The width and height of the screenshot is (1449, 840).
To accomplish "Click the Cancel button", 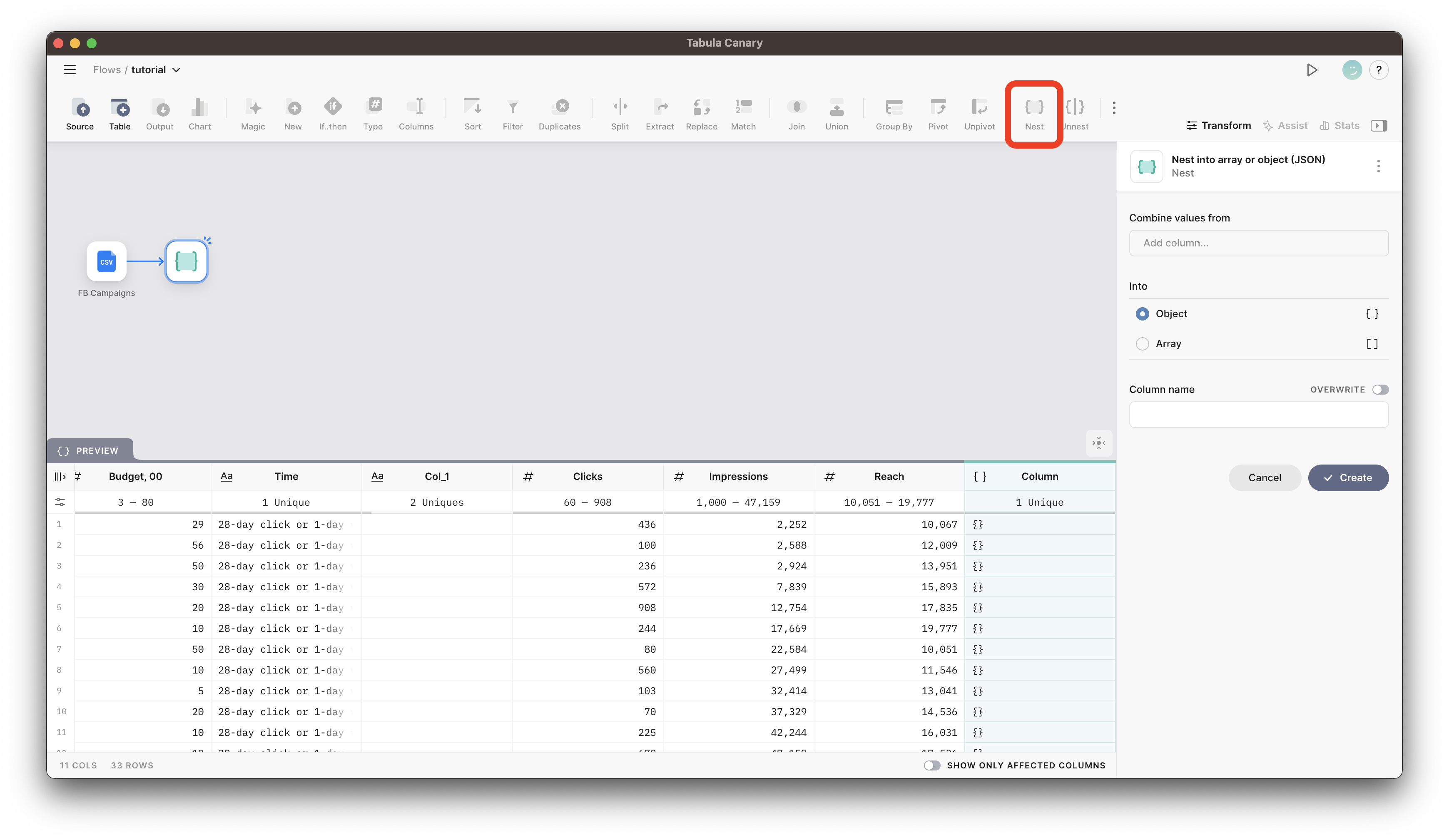I will (x=1265, y=478).
